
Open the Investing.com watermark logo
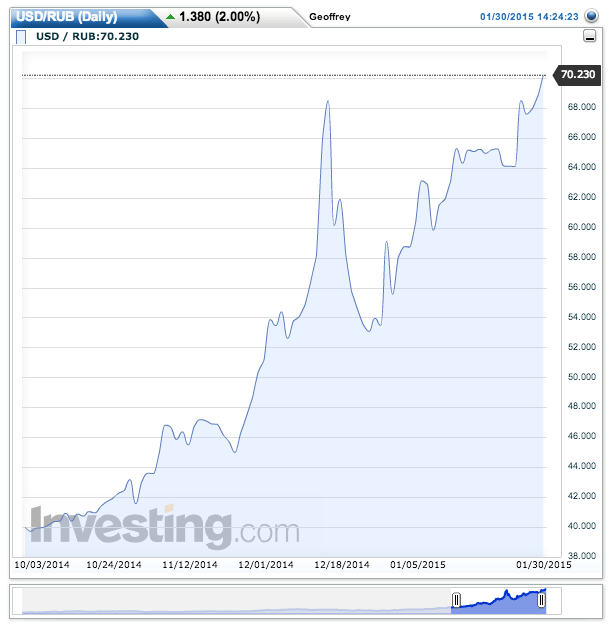point(164,525)
